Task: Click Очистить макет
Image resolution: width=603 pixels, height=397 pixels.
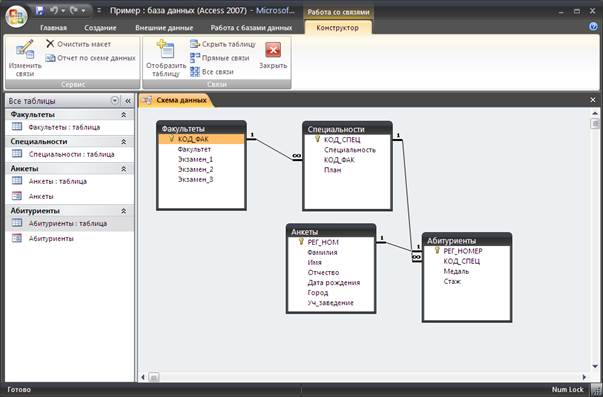Action: pyautogui.click(x=78, y=44)
